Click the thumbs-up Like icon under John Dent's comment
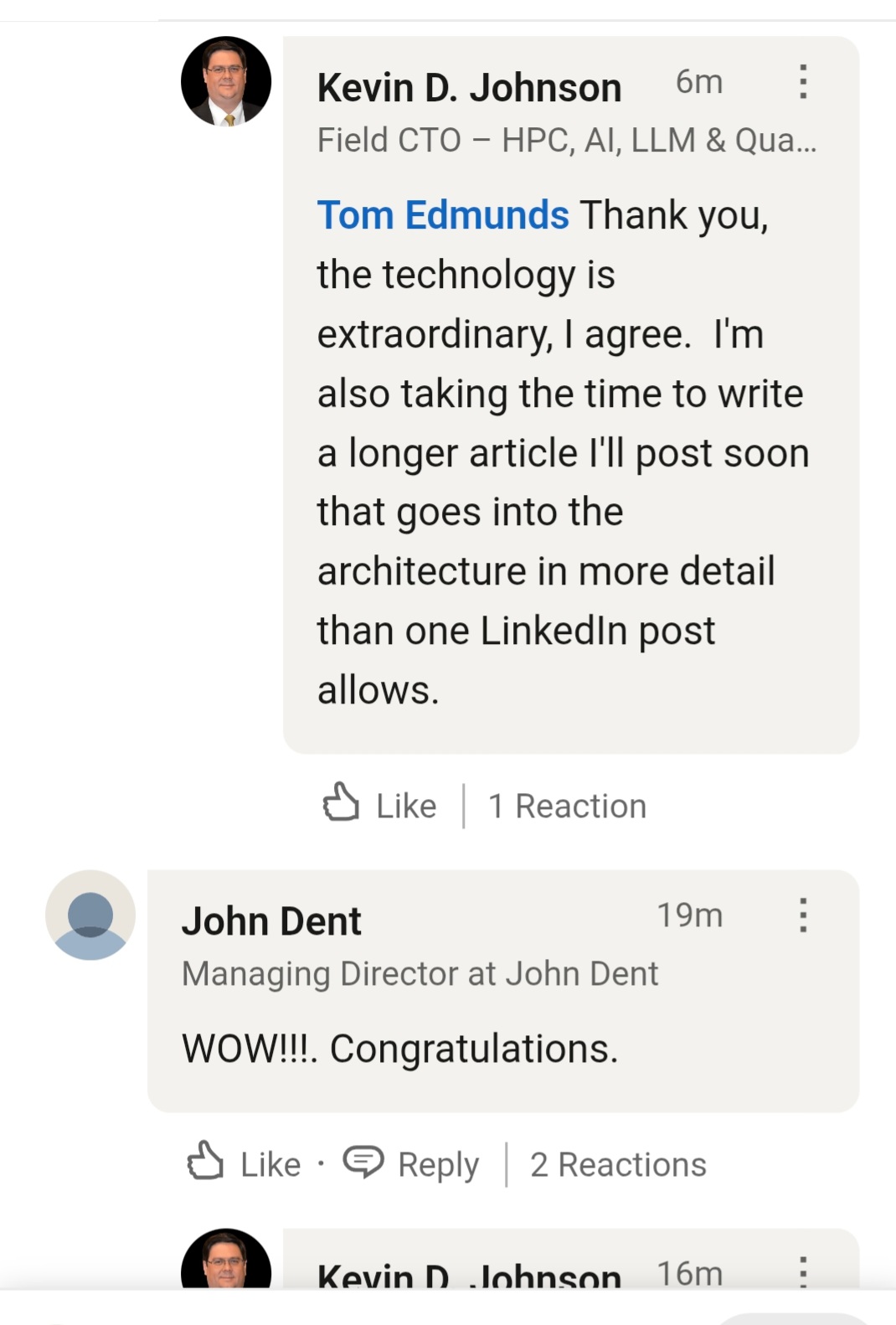Screen dimensions: 896x1325 click(205, 1163)
